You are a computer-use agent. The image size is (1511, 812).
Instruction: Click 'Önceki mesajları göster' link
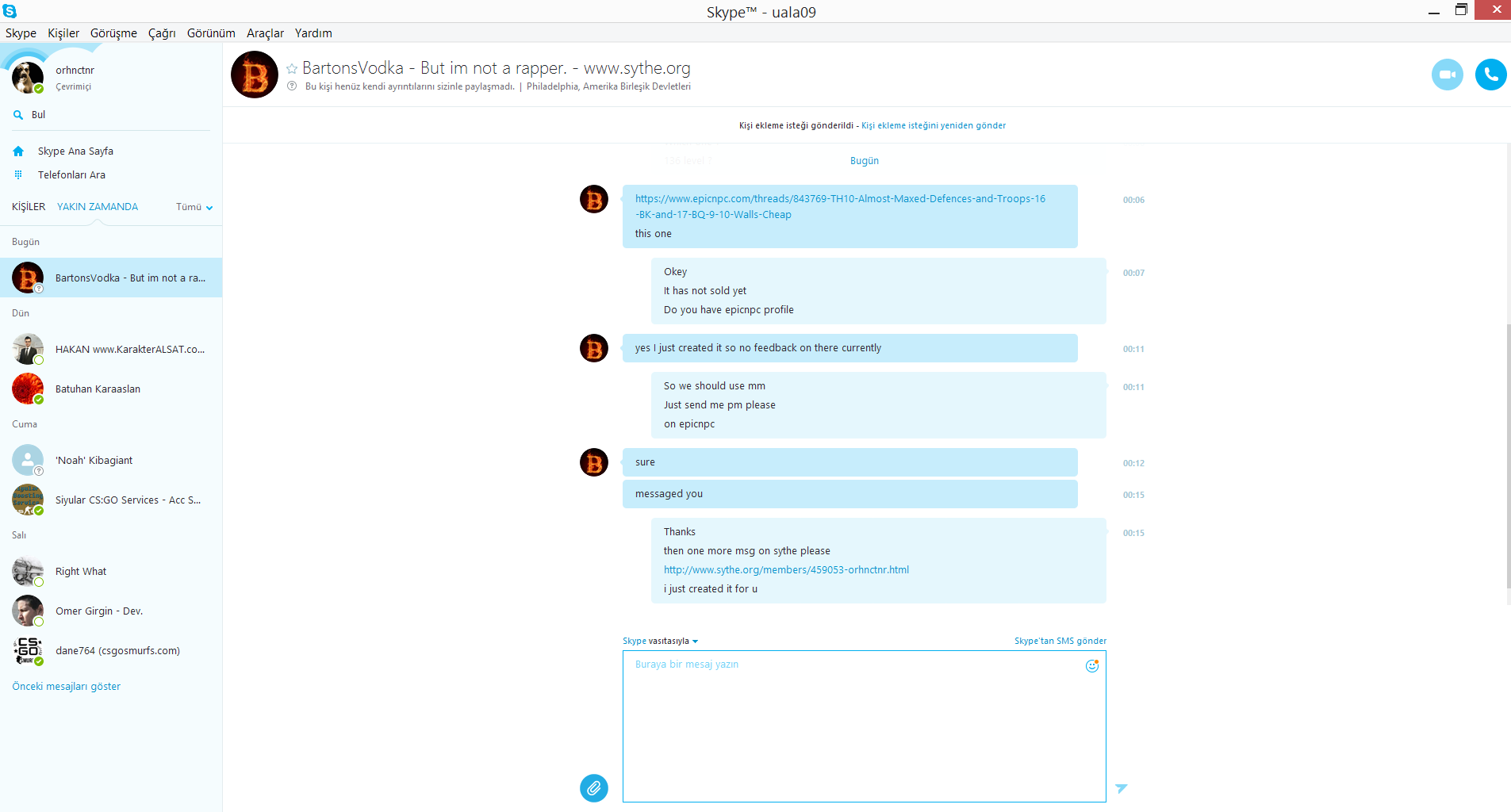click(67, 687)
